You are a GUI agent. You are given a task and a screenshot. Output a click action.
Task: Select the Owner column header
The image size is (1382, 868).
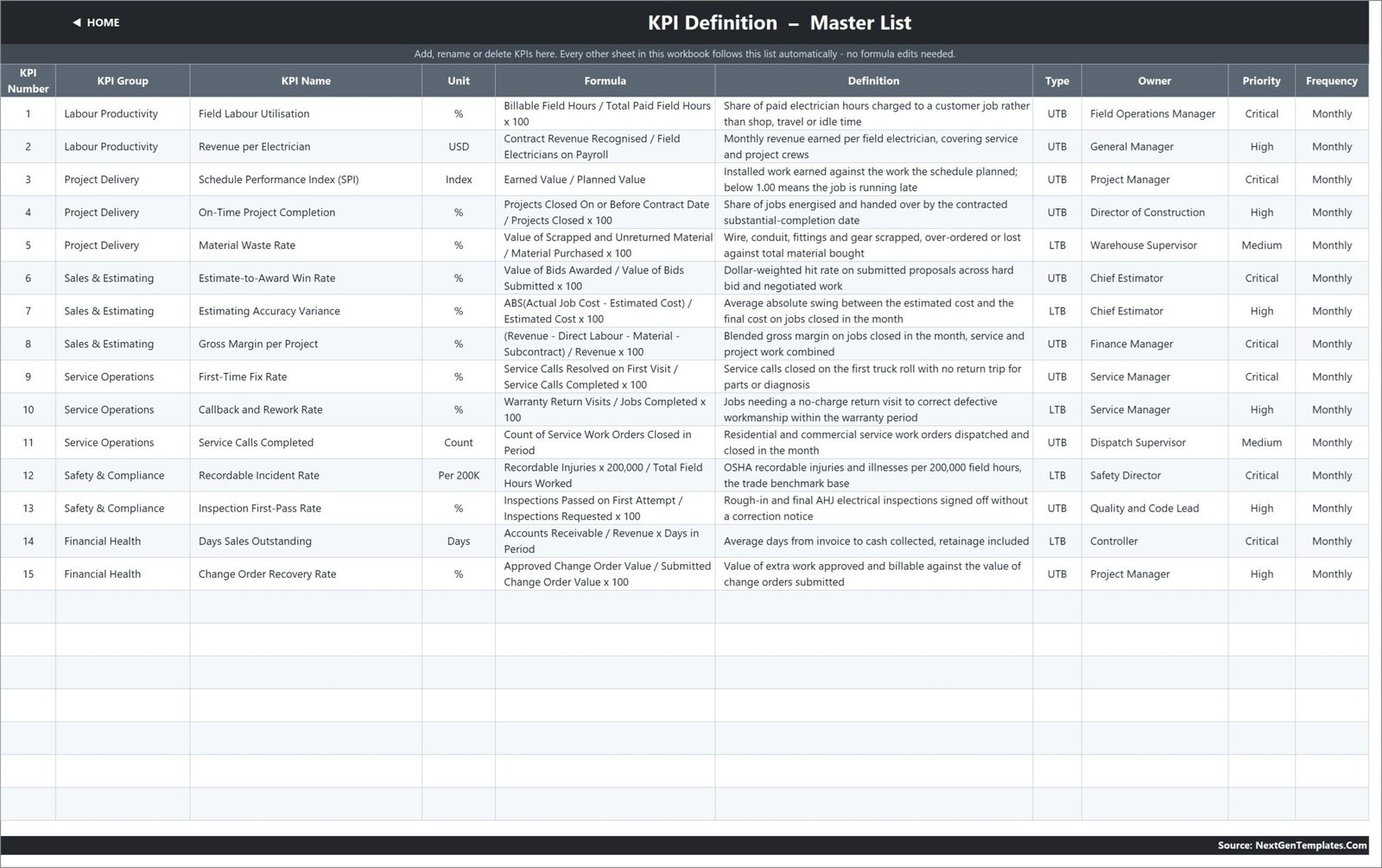1154,80
